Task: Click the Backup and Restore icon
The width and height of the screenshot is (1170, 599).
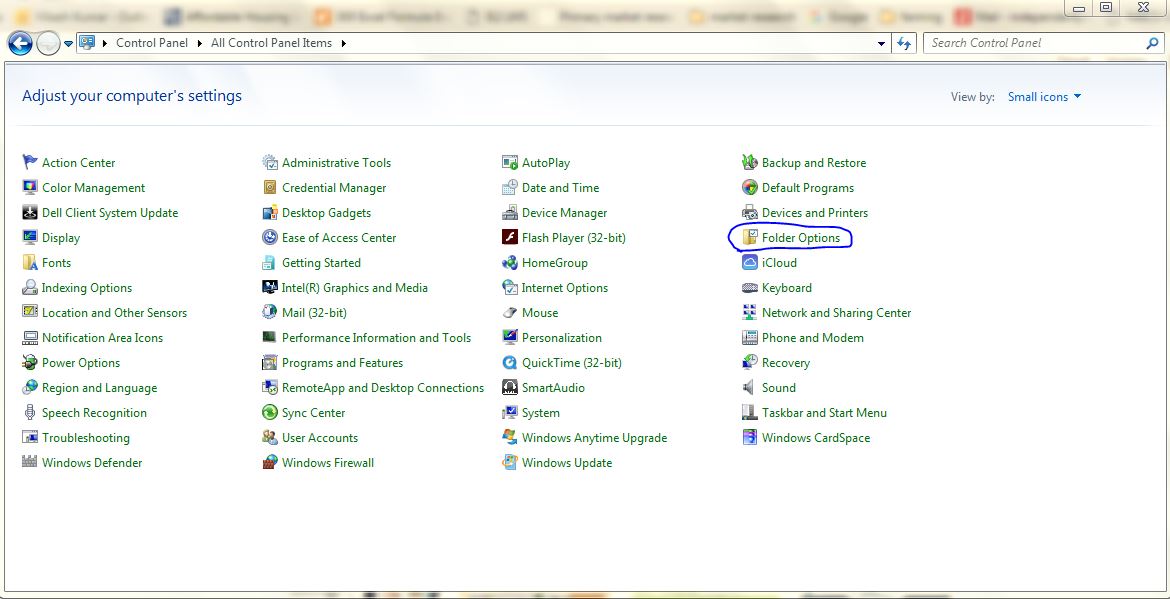Action: pyautogui.click(x=750, y=162)
